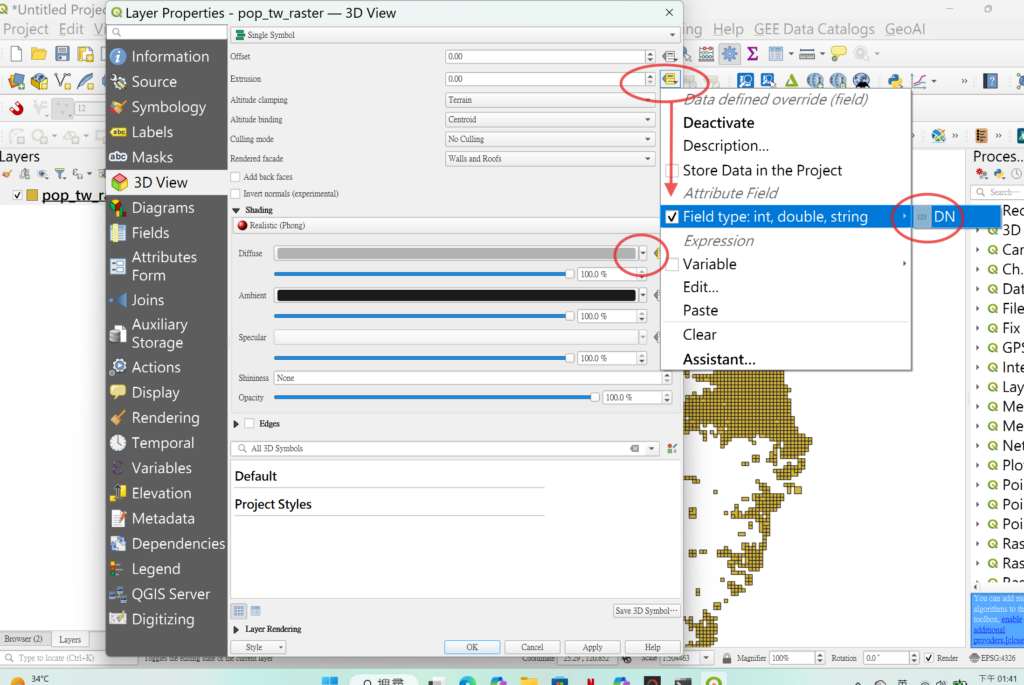Click the OK button
Image resolution: width=1024 pixels, height=685 pixels.
coord(472,647)
